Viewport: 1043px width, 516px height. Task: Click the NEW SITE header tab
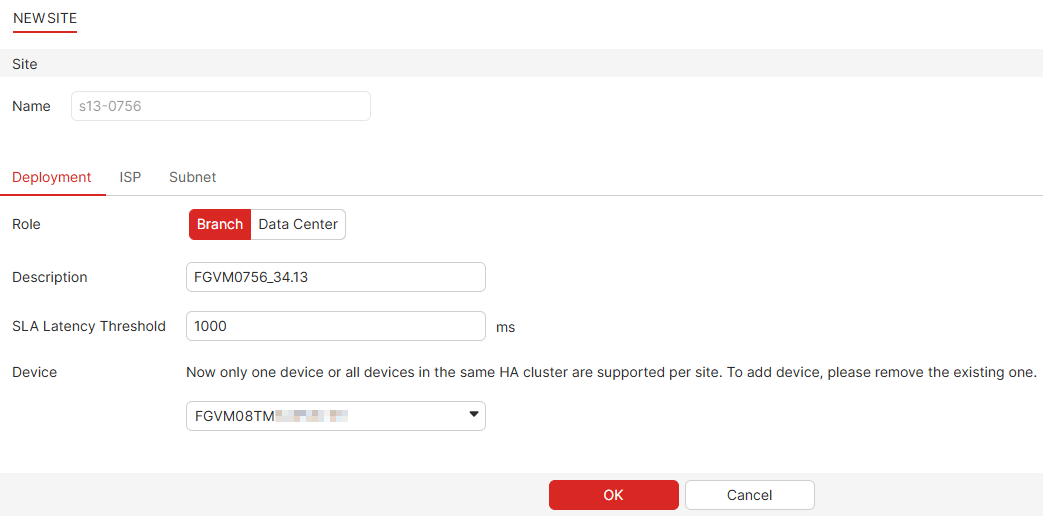point(45,18)
